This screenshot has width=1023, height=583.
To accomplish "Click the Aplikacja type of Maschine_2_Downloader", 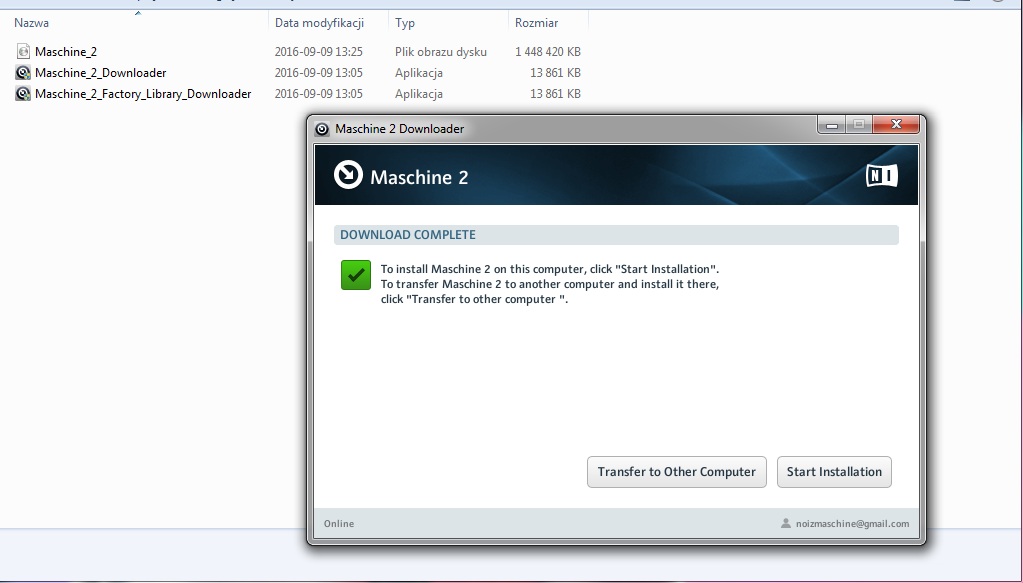I will [x=419, y=72].
